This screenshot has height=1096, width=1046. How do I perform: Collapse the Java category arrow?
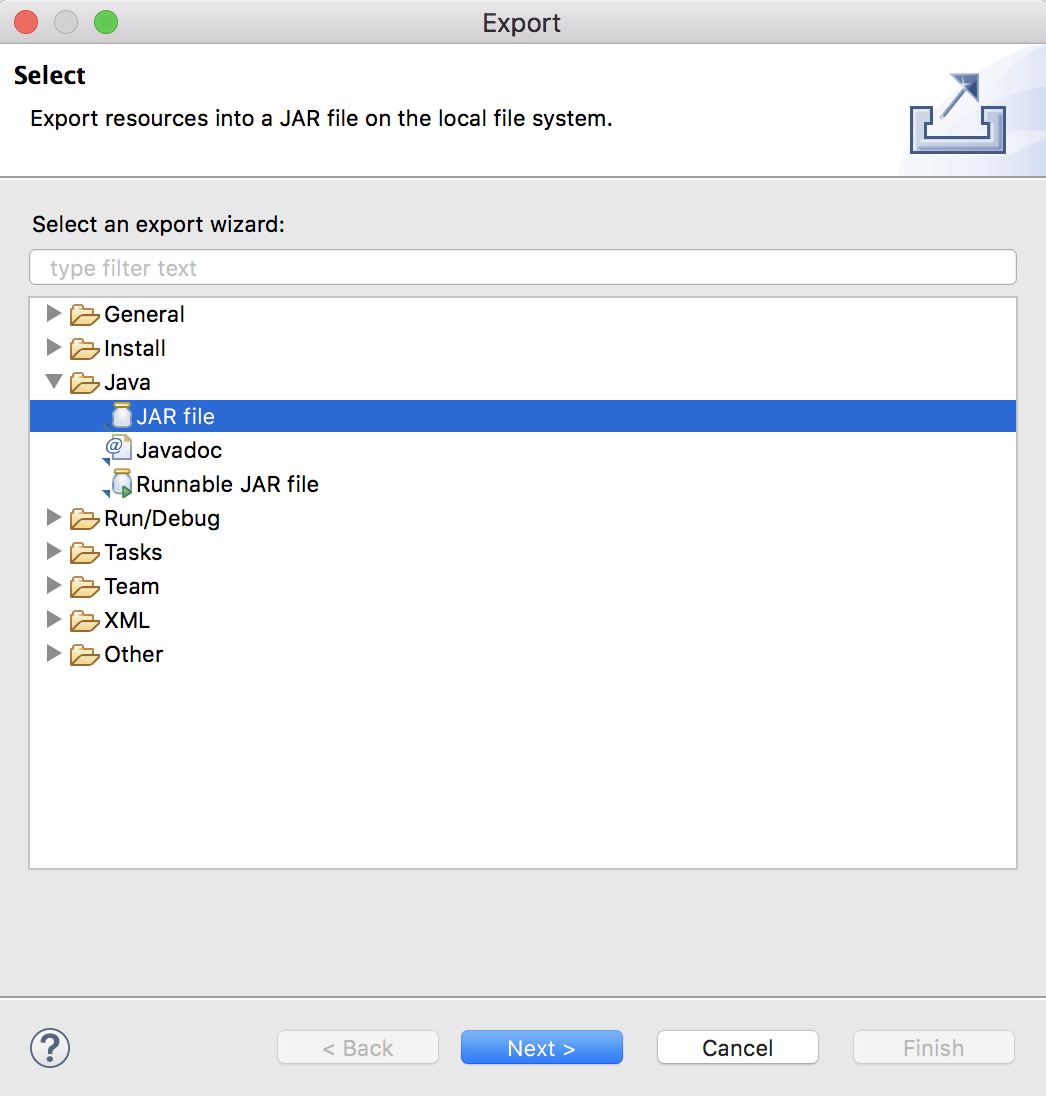coord(54,382)
